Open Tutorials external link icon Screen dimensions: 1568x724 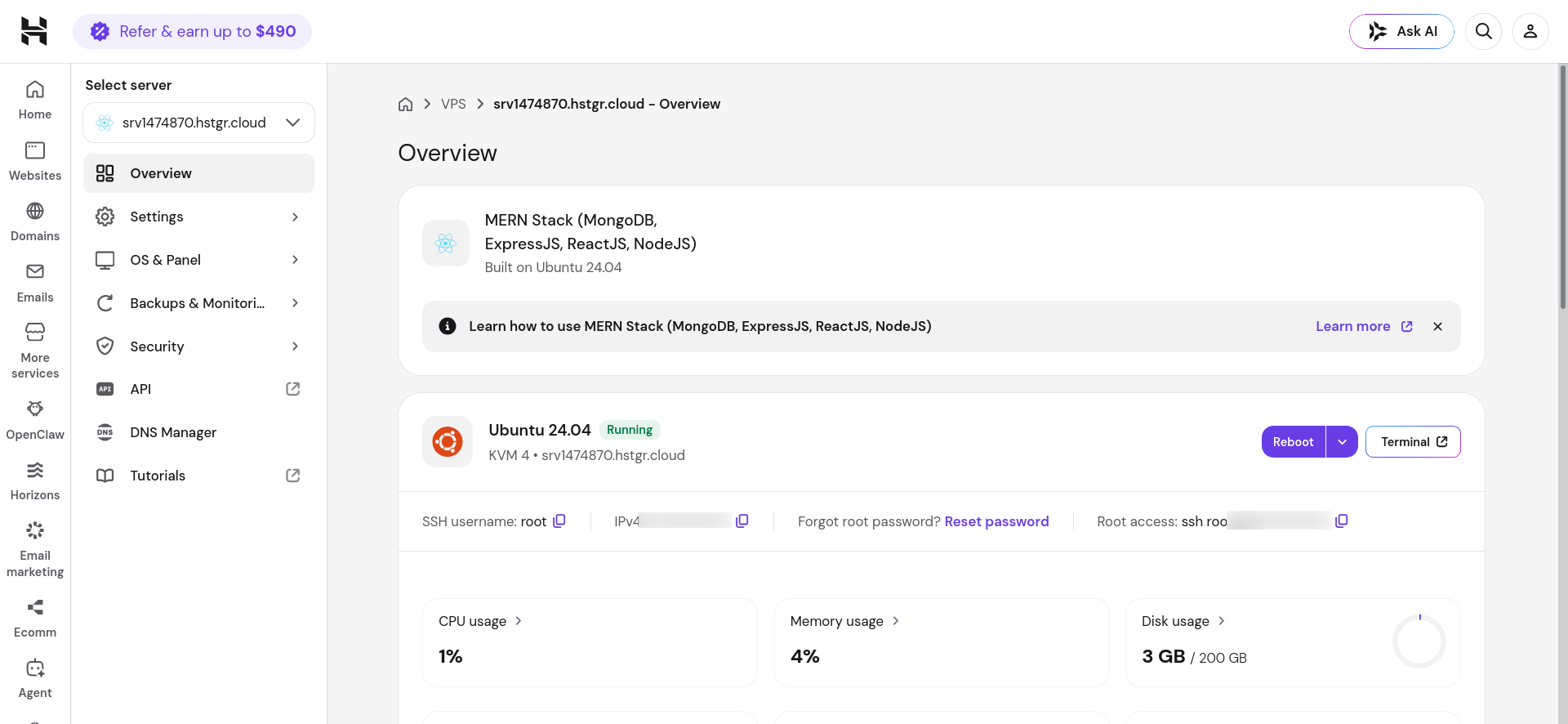point(293,476)
